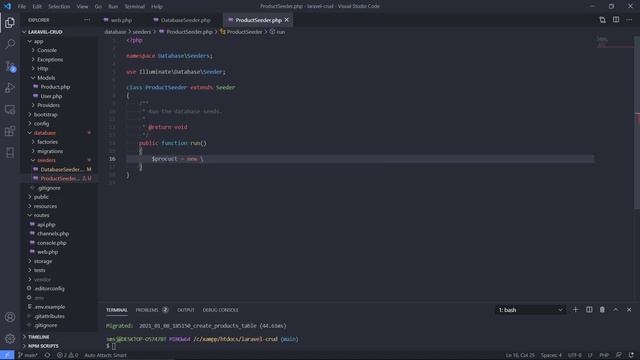Split the terminal
This screenshot has width=640, height=360.
point(589,310)
